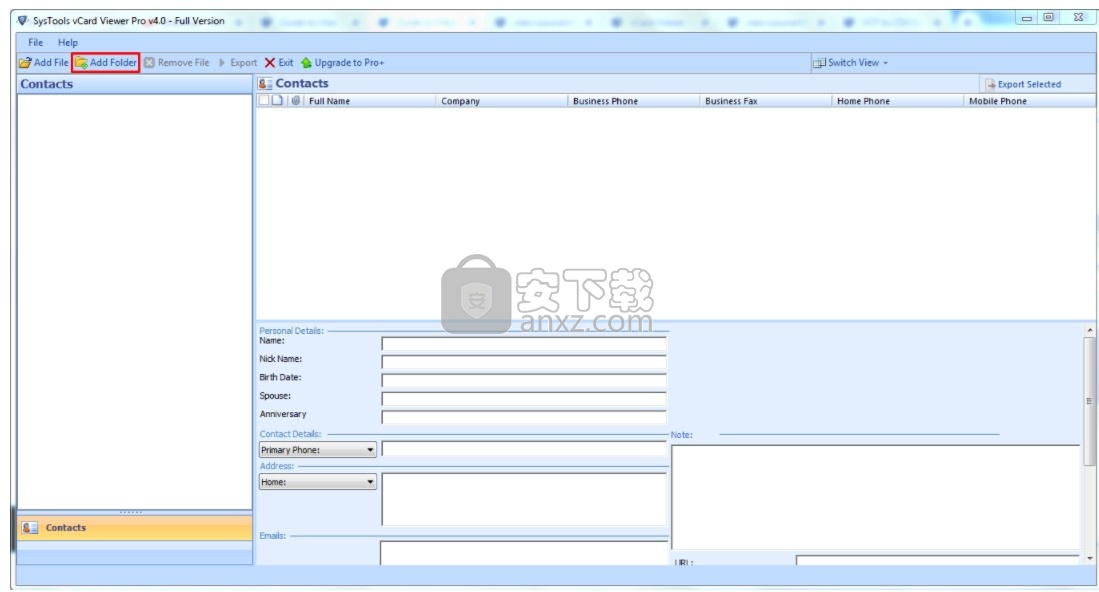Open the Home address type dropdown

[318, 482]
